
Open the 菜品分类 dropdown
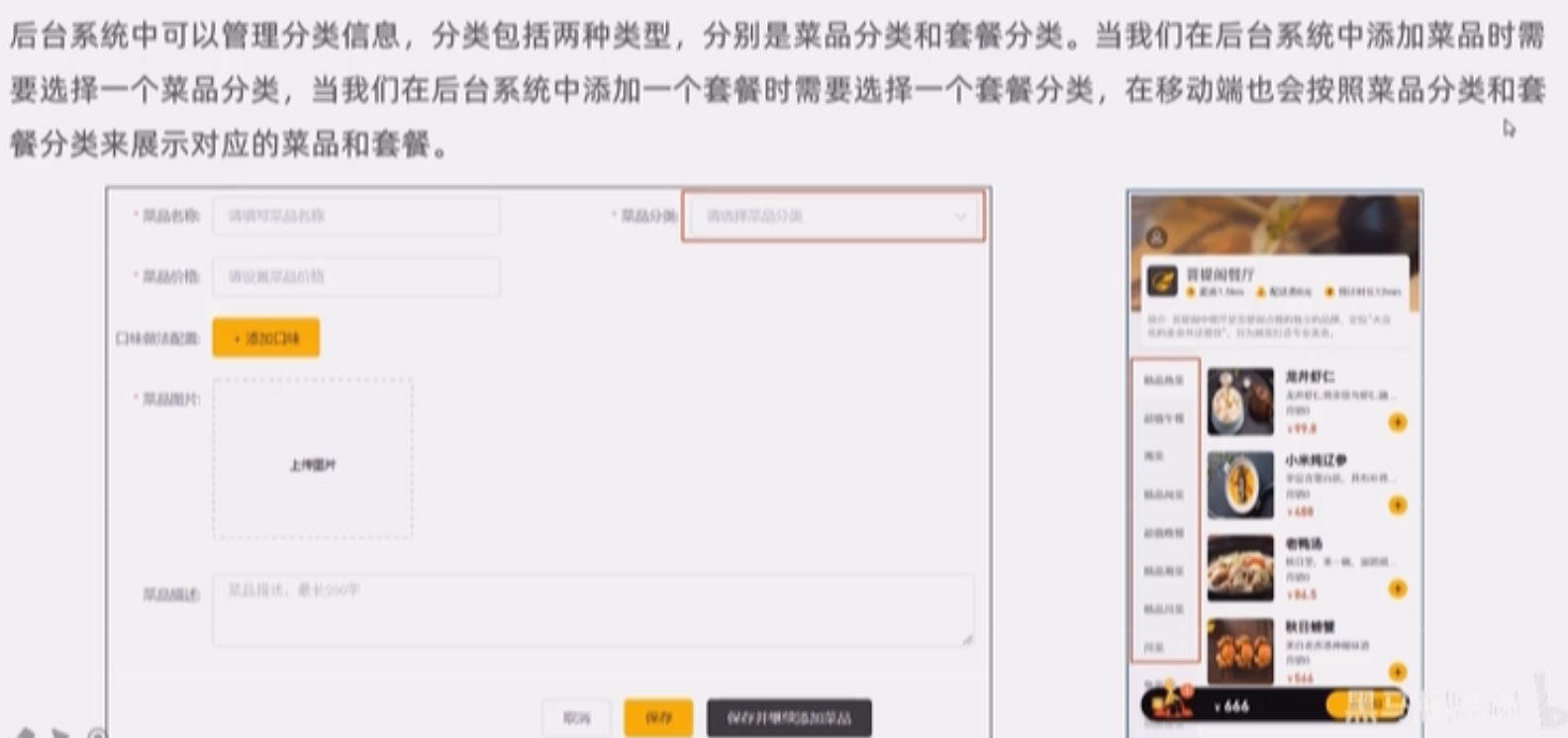(x=833, y=216)
